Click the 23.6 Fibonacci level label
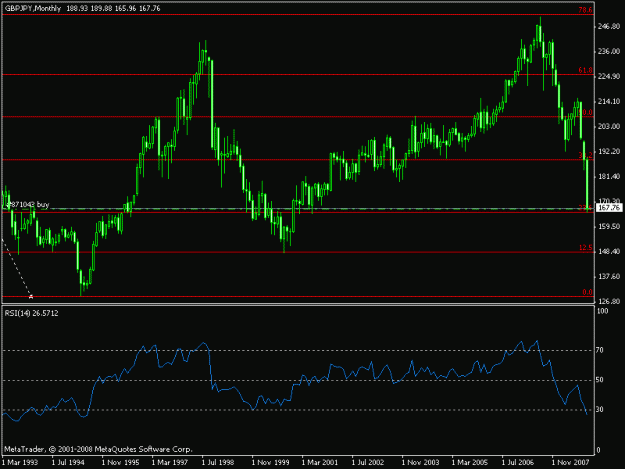 coord(585,208)
